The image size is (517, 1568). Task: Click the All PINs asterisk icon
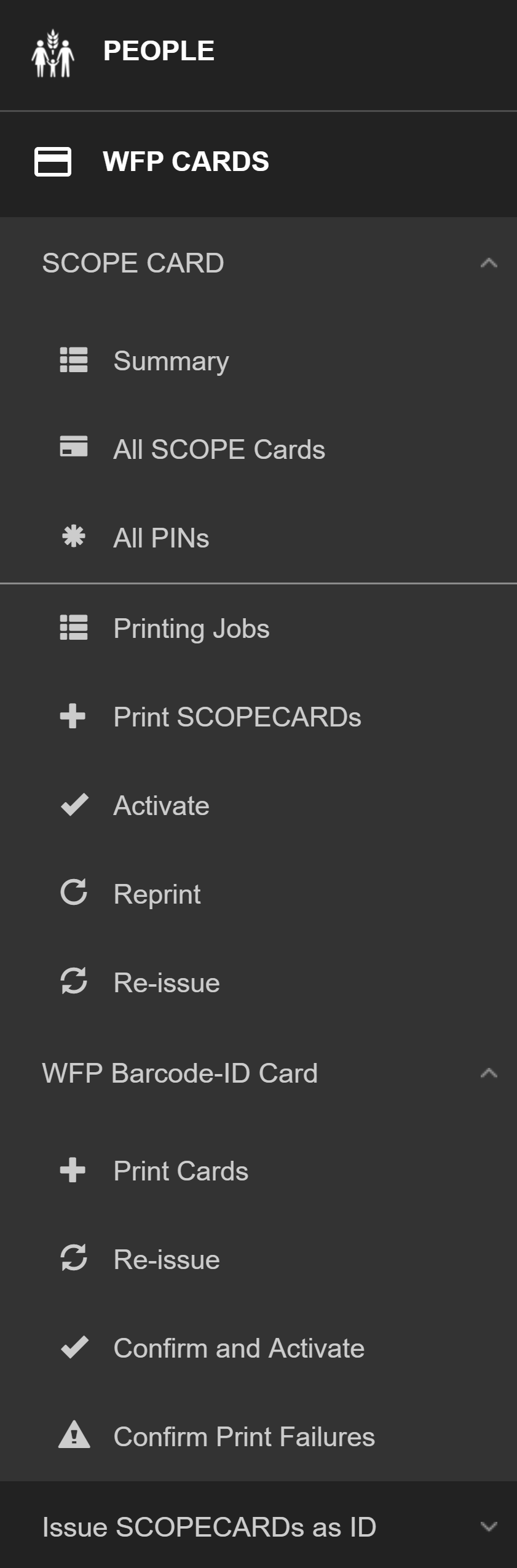(x=74, y=537)
